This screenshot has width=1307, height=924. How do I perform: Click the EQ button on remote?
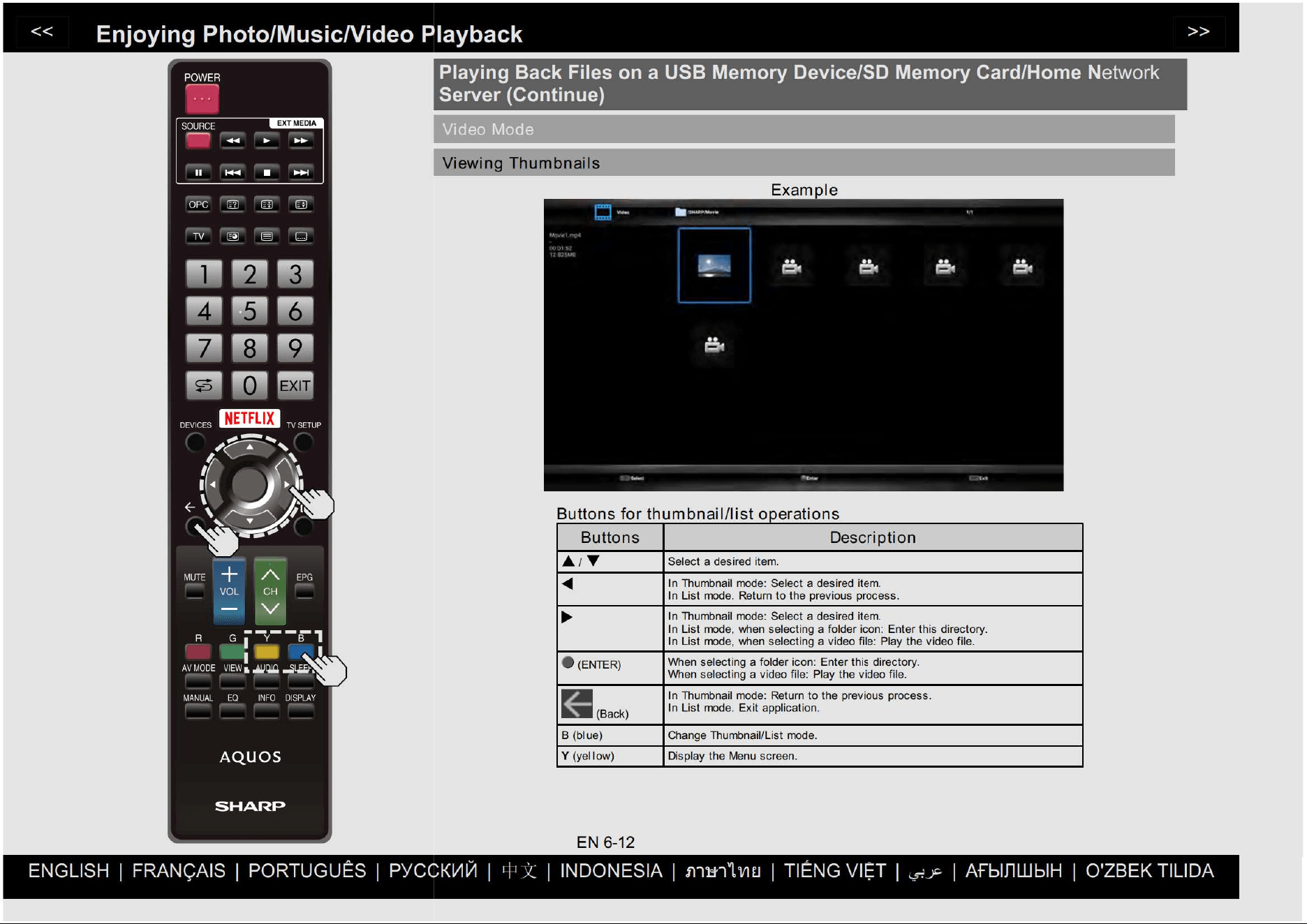coord(232,711)
